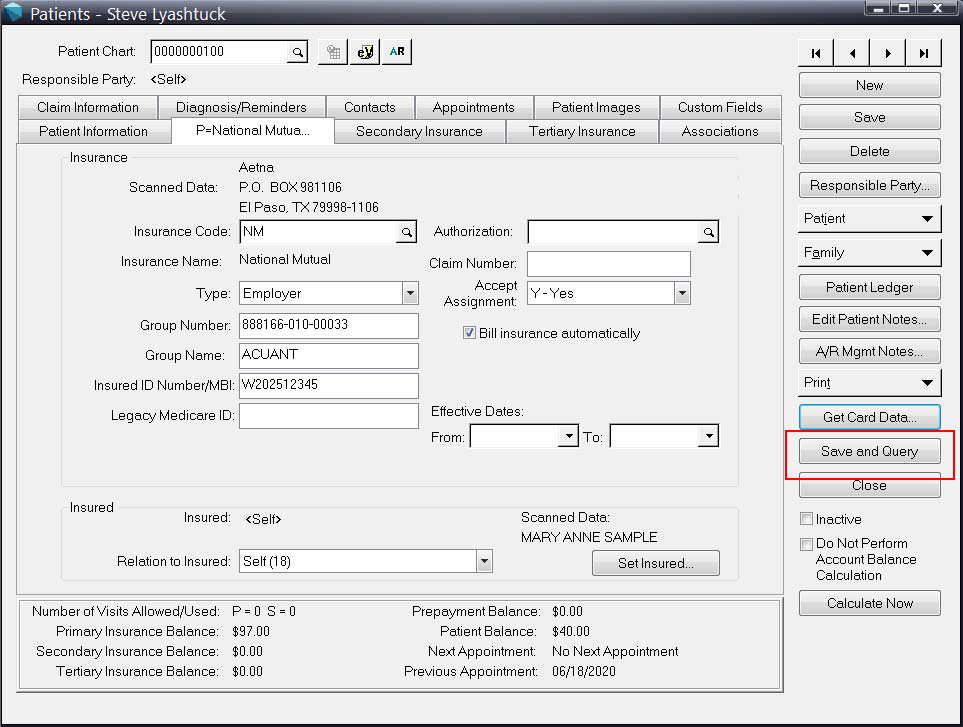Mark the patient as Inactive
The width and height of the screenshot is (963, 727).
click(x=806, y=519)
